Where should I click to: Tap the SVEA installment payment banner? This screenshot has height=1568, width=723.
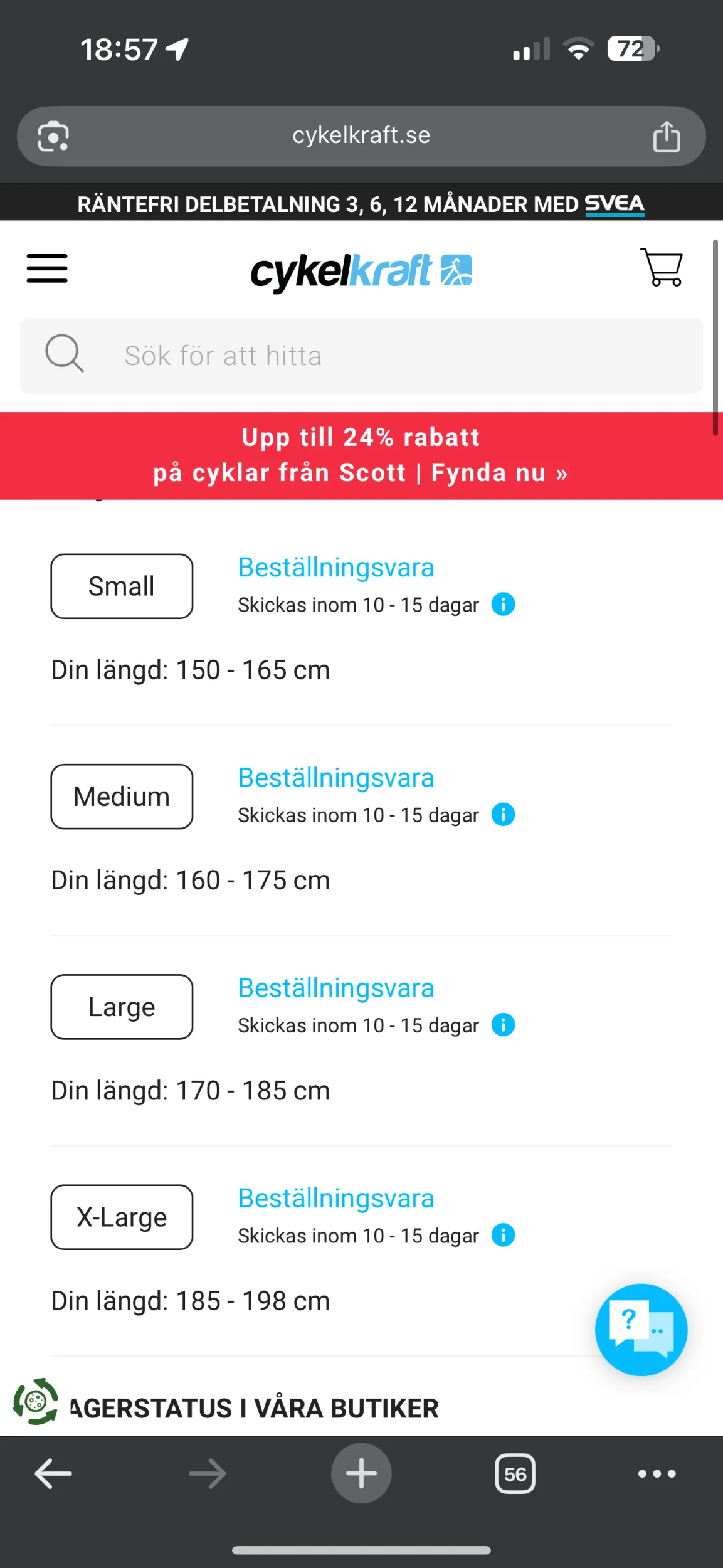pyautogui.click(x=361, y=204)
